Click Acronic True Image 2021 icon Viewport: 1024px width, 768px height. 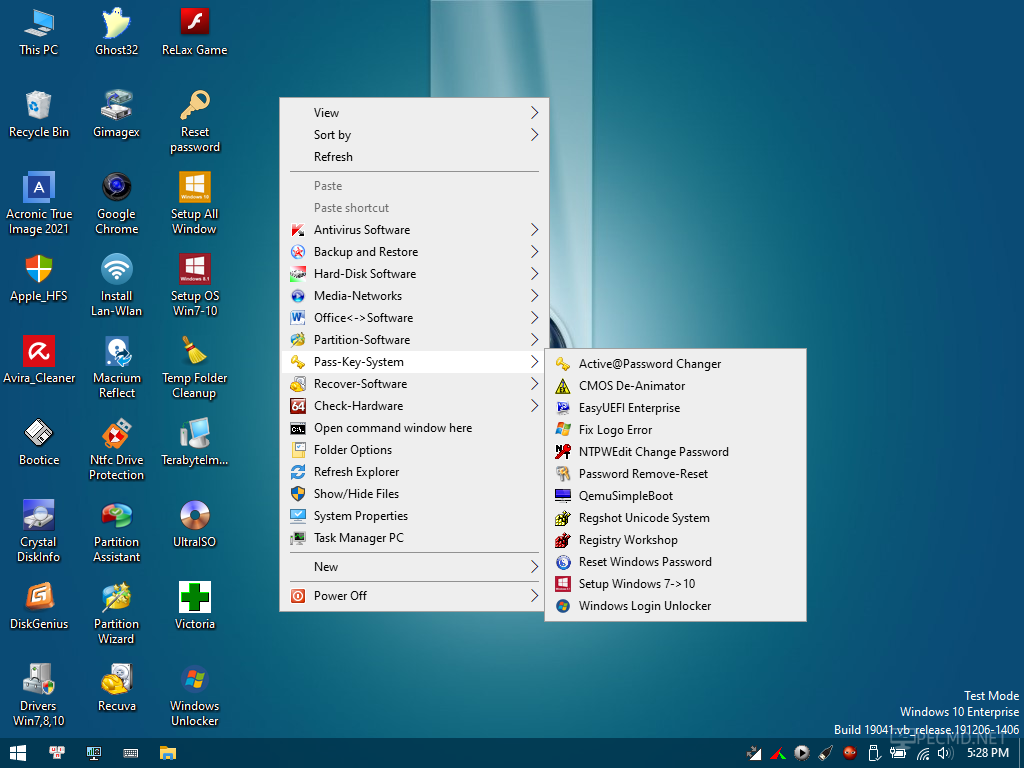[39, 203]
